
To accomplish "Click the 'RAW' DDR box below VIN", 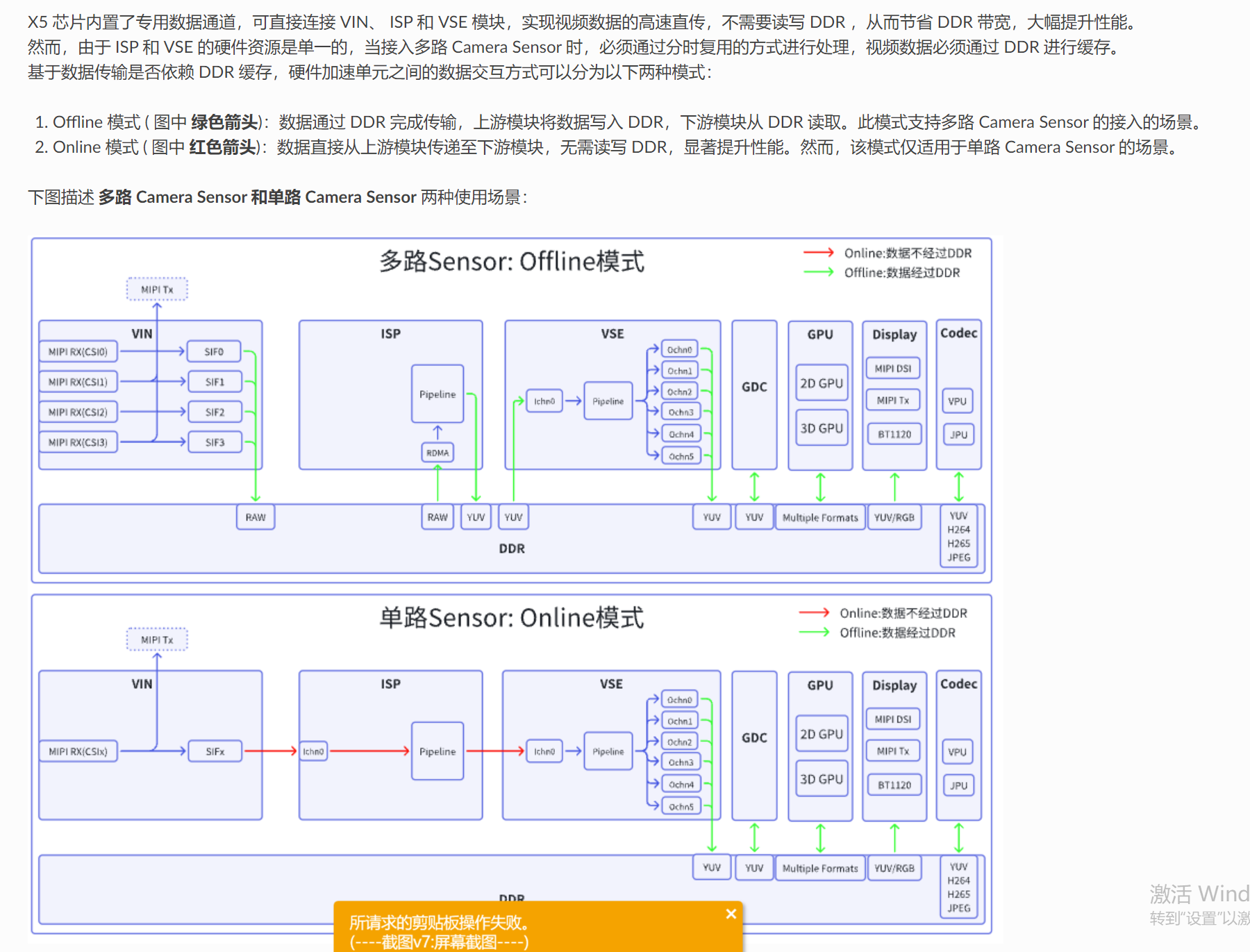I will point(256,517).
